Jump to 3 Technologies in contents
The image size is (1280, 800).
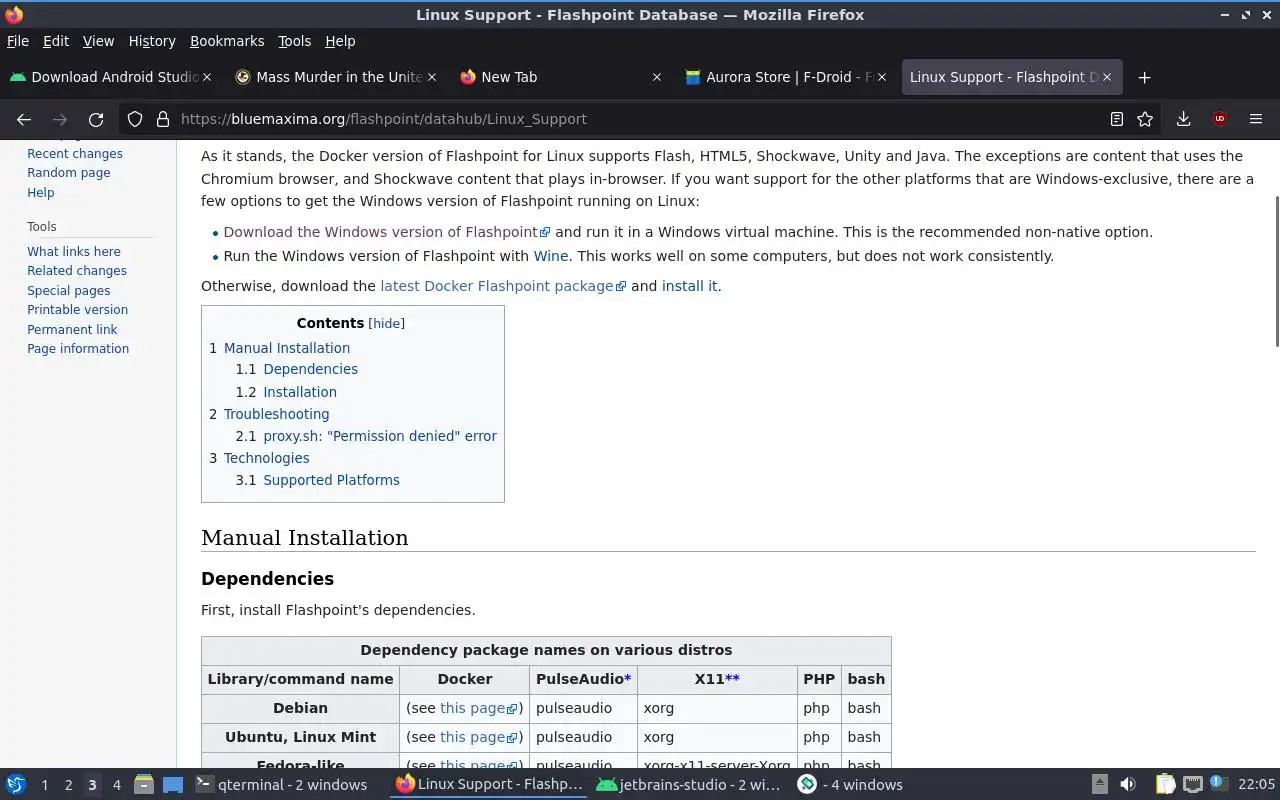(x=259, y=458)
